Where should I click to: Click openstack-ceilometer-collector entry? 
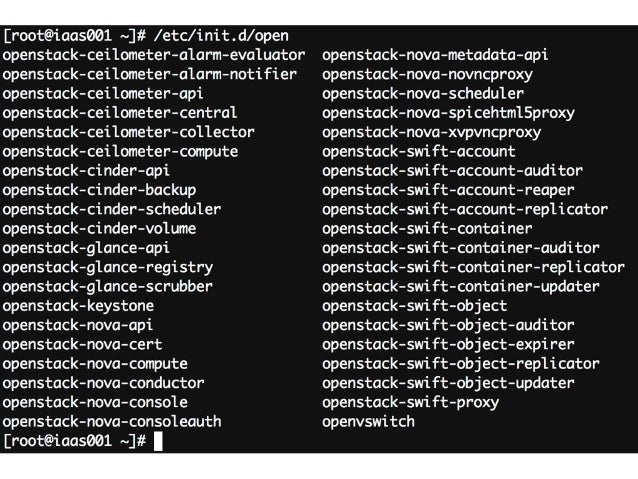click(x=129, y=132)
